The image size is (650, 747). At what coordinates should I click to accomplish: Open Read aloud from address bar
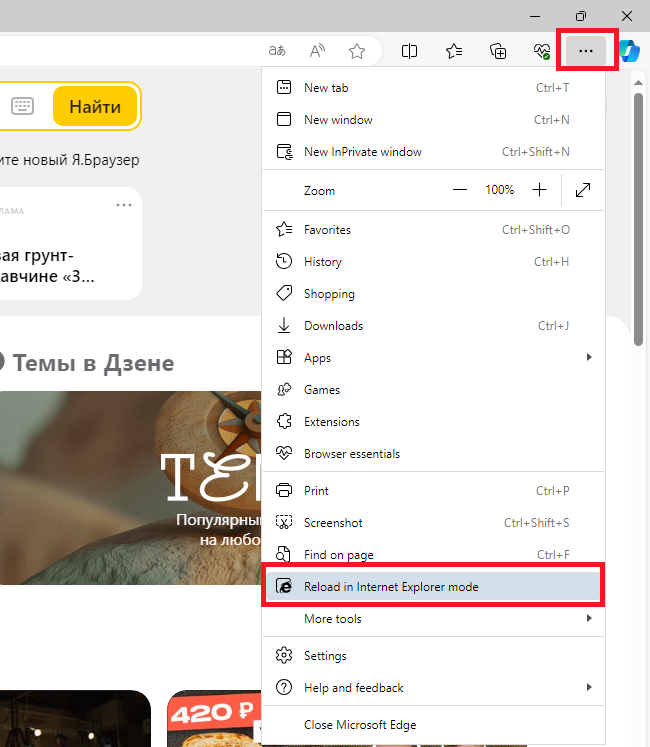[317, 51]
